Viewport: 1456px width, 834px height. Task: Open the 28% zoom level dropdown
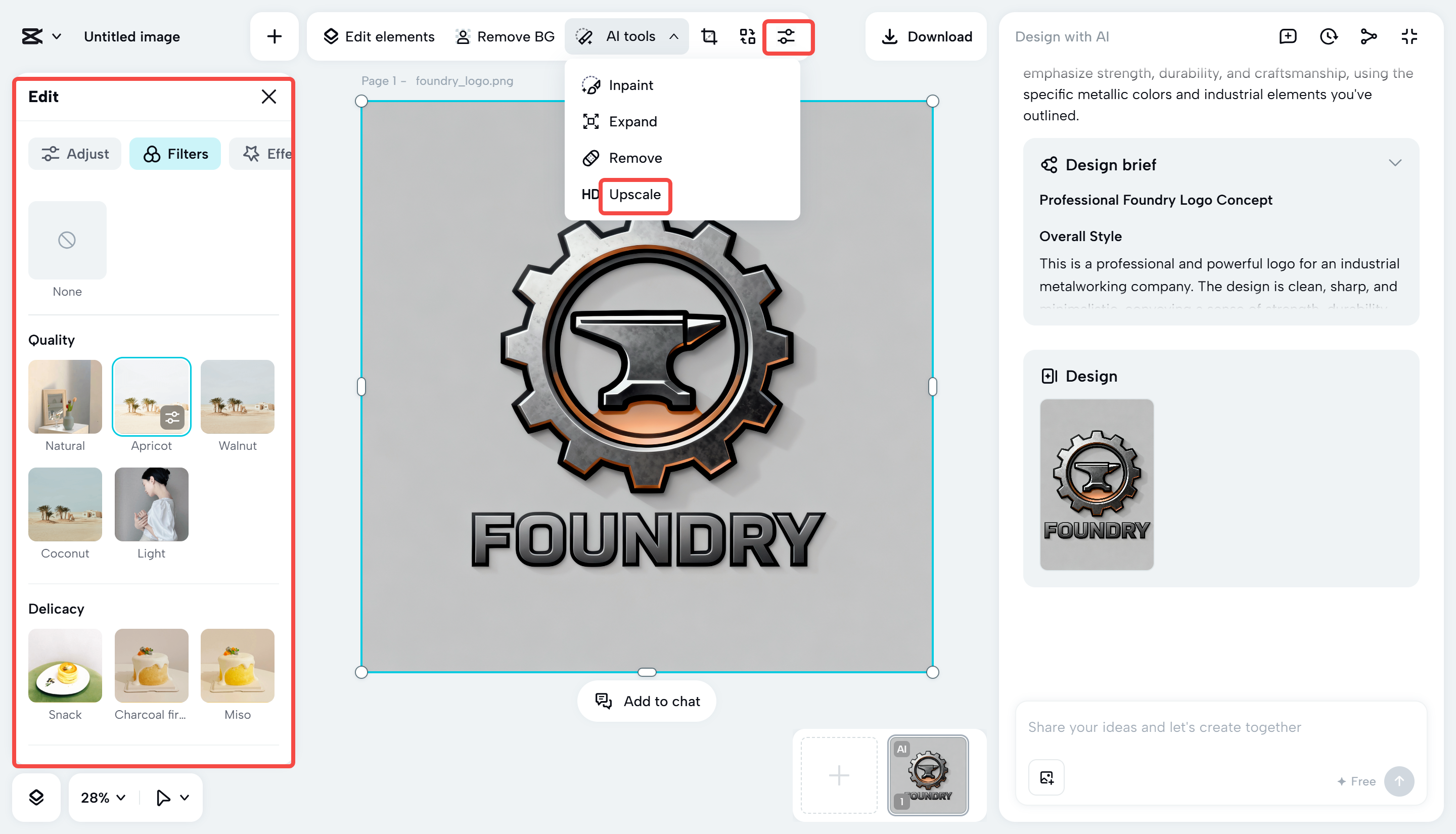[x=103, y=797]
